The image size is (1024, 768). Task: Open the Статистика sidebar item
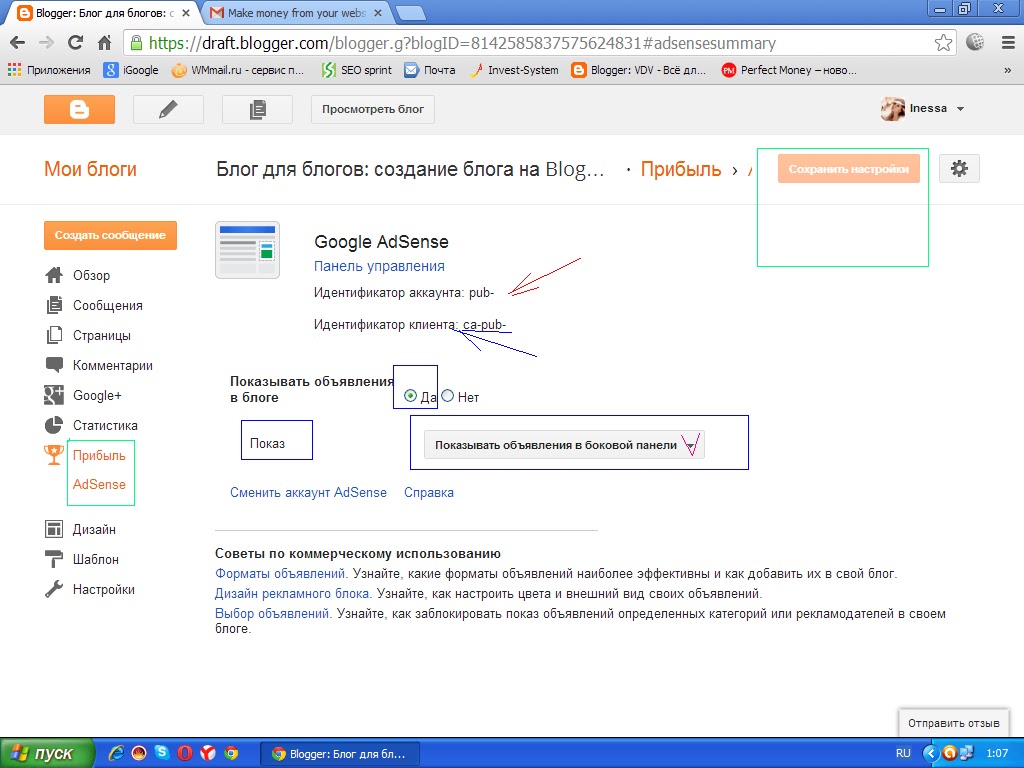coord(105,426)
